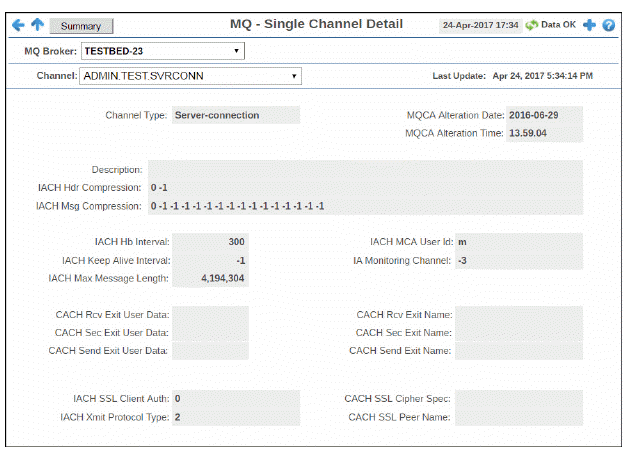This screenshot has height=453, width=625.
Task: Click the CACH Rcv Exit Name field
Action: coord(519,315)
